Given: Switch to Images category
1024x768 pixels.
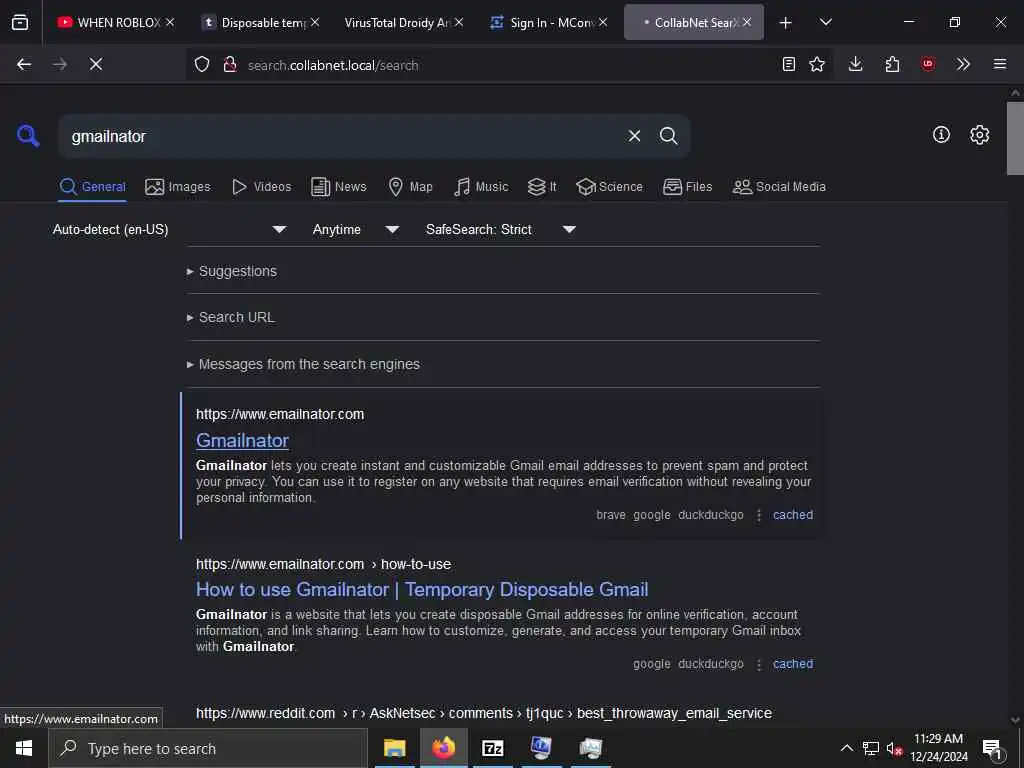Looking at the screenshot, I should 178,187.
